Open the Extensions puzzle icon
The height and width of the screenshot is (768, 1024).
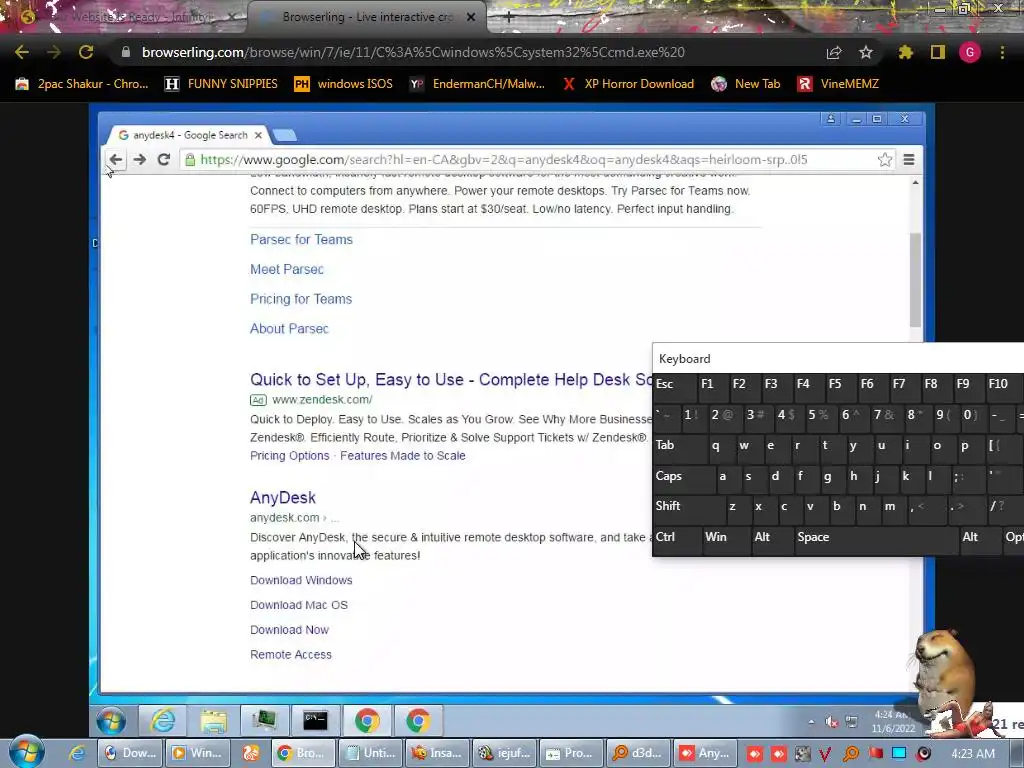[906, 52]
